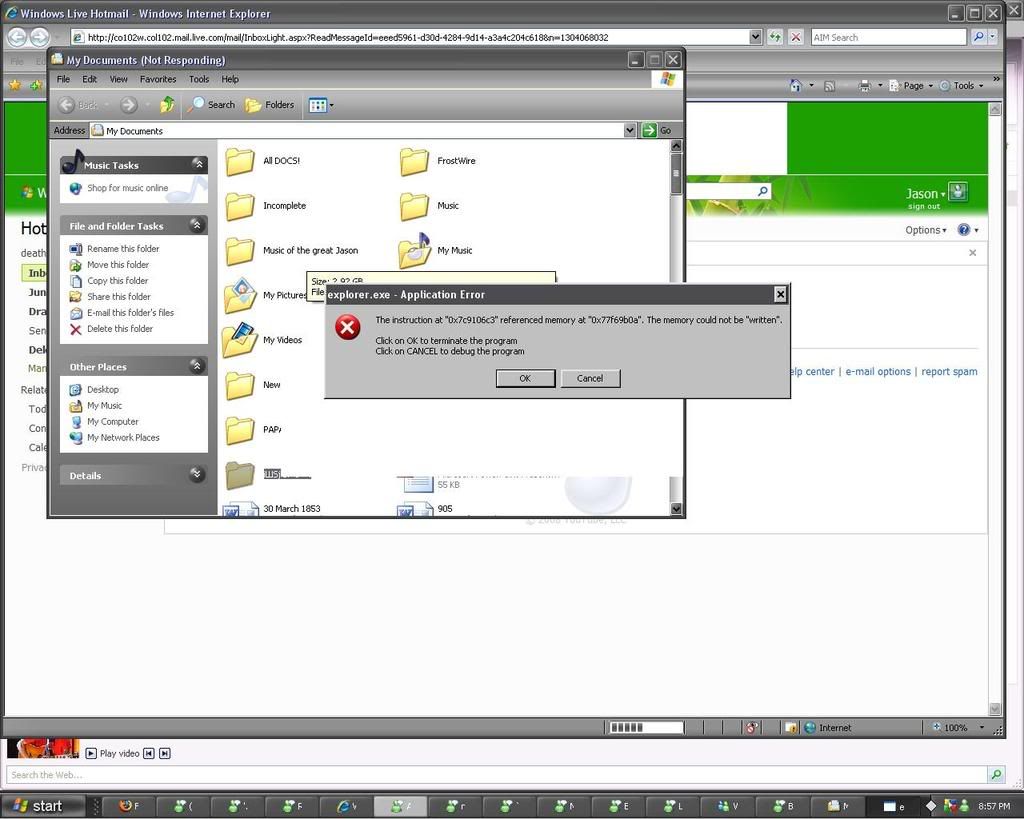Image resolution: width=1024 pixels, height=819 pixels.
Task: Close the explorer.exe Application Error dialog
Action: 780,295
